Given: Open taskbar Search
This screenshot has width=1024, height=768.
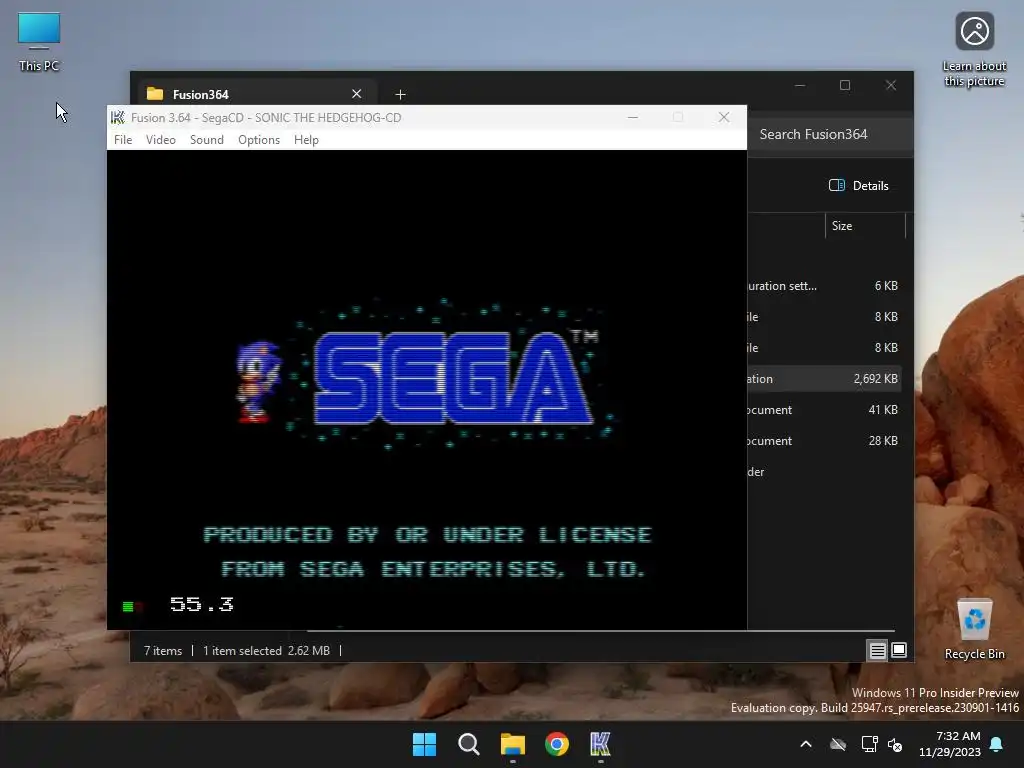Looking at the screenshot, I should point(468,744).
